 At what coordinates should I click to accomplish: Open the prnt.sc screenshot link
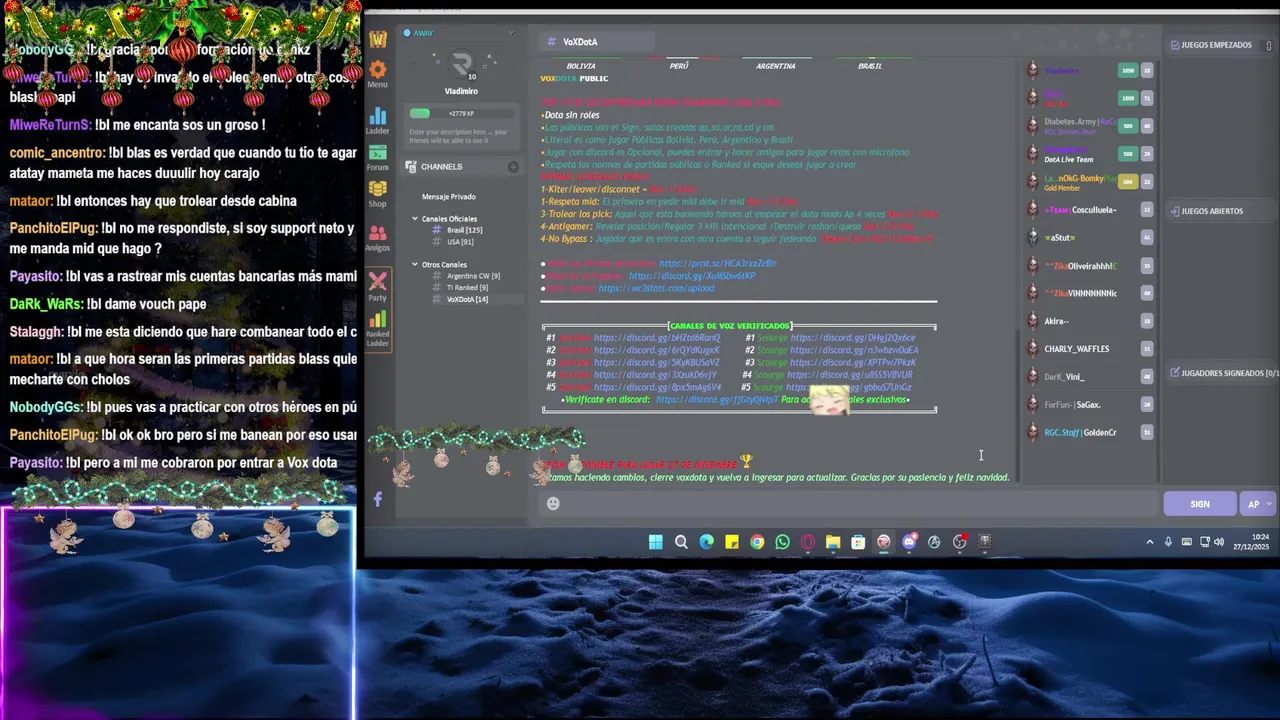(x=718, y=263)
